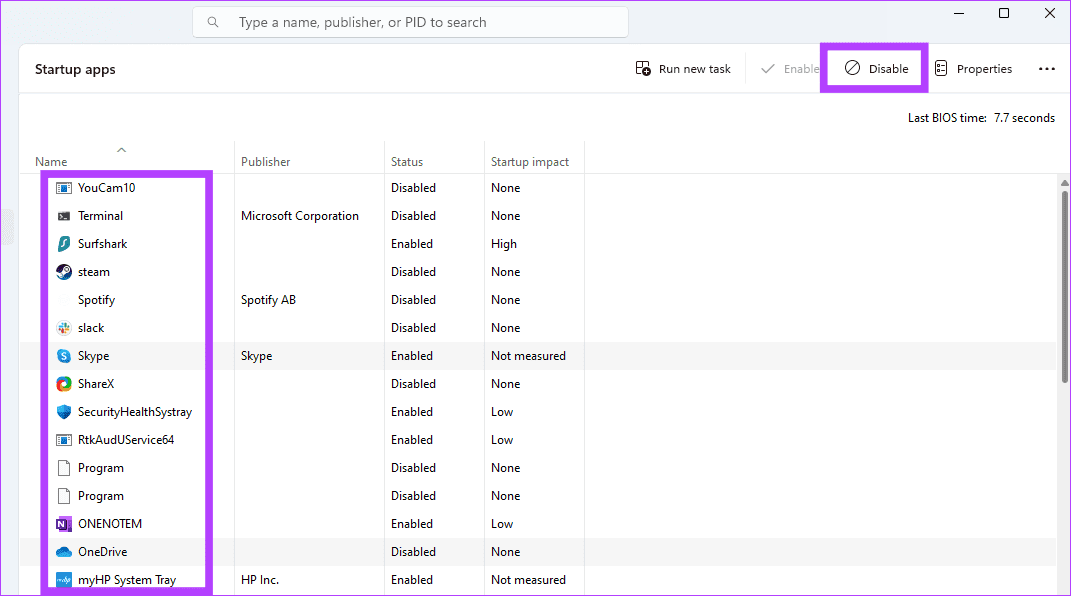Open Properties of selected app
Screen dimensions: 1071x596
973,69
